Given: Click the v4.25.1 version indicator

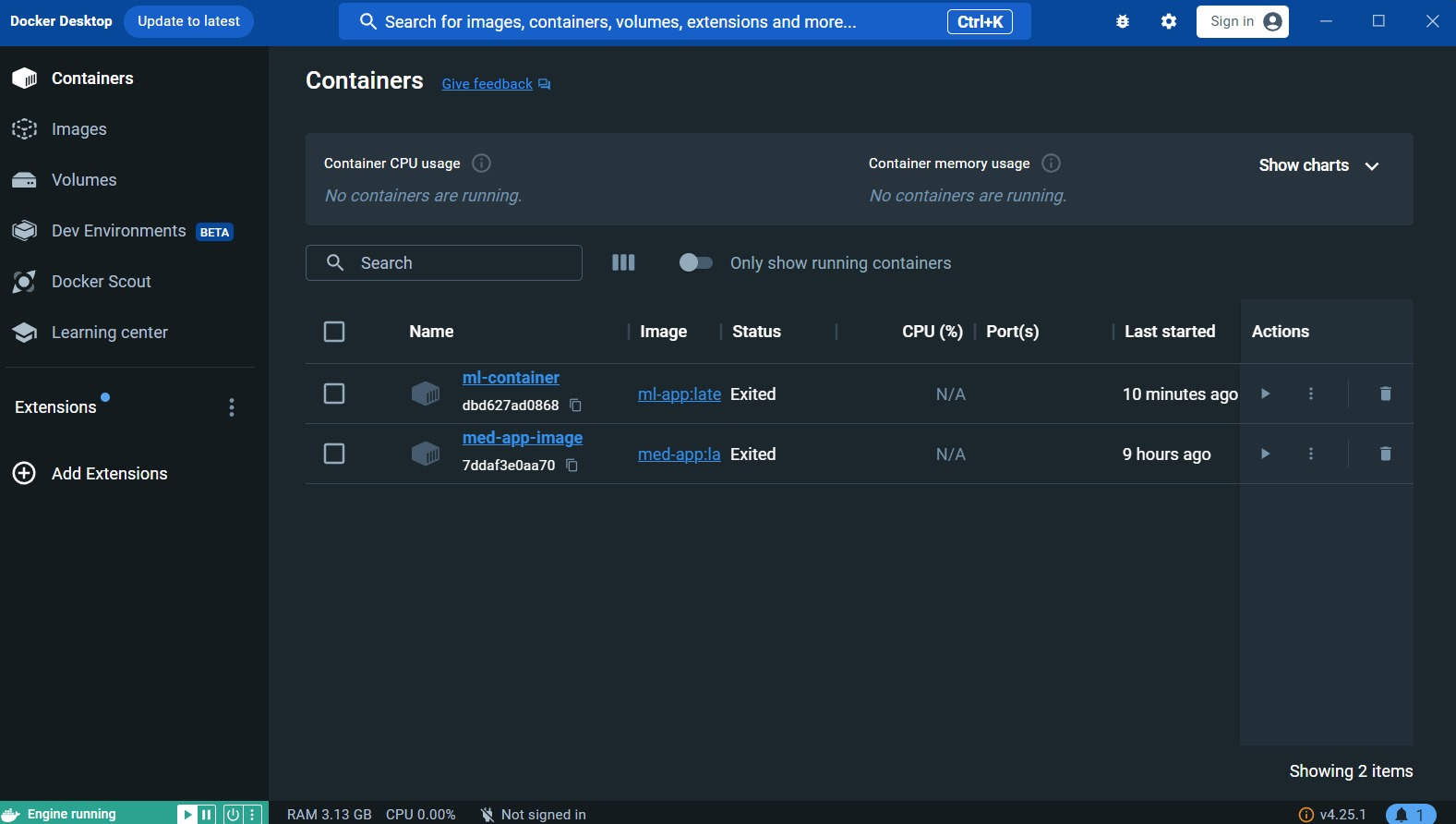Looking at the screenshot, I should coord(1332,815).
